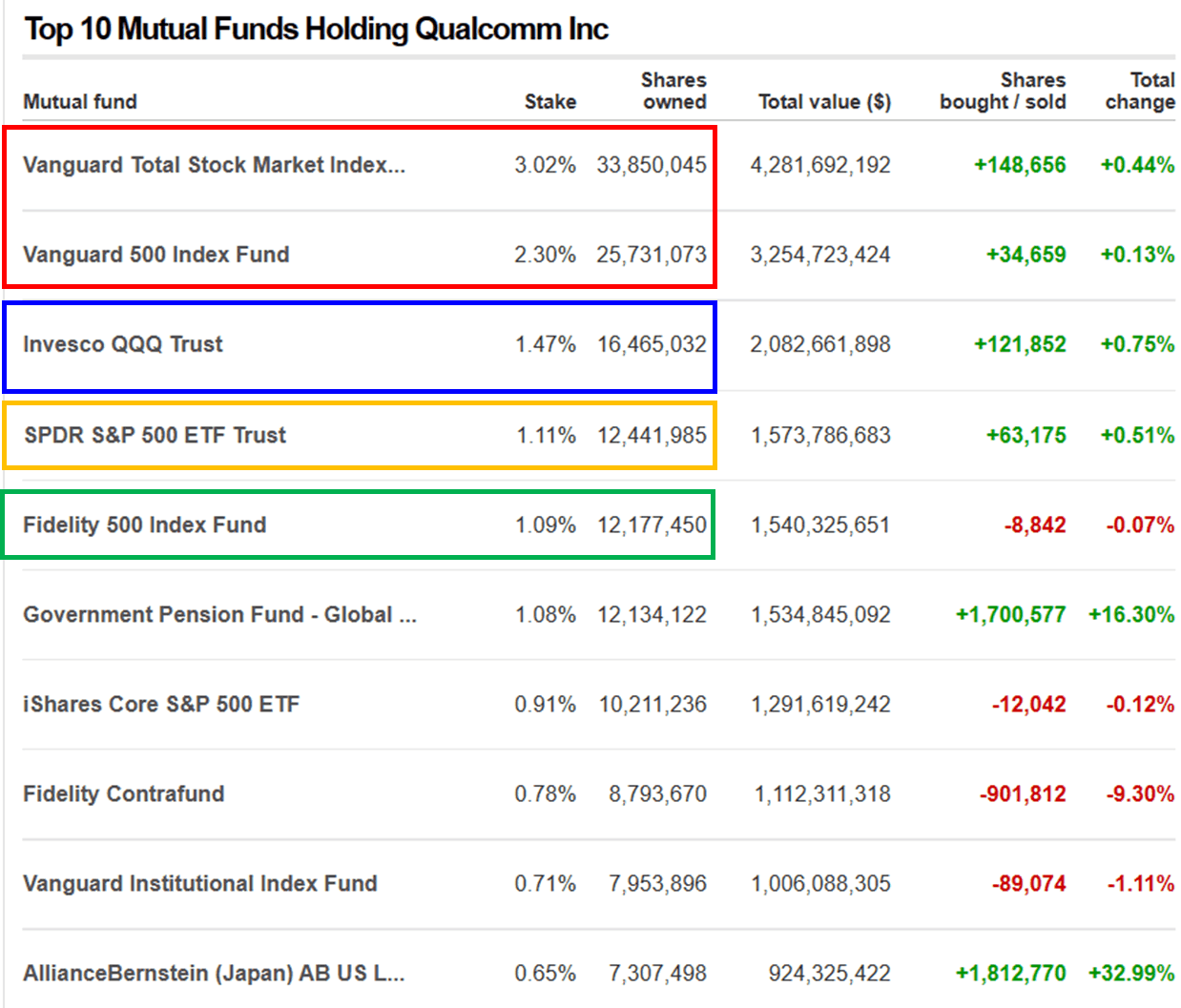Select total value 4,281,692,192
The height and width of the screenshot is (1008, 1181).
point(820,165)
